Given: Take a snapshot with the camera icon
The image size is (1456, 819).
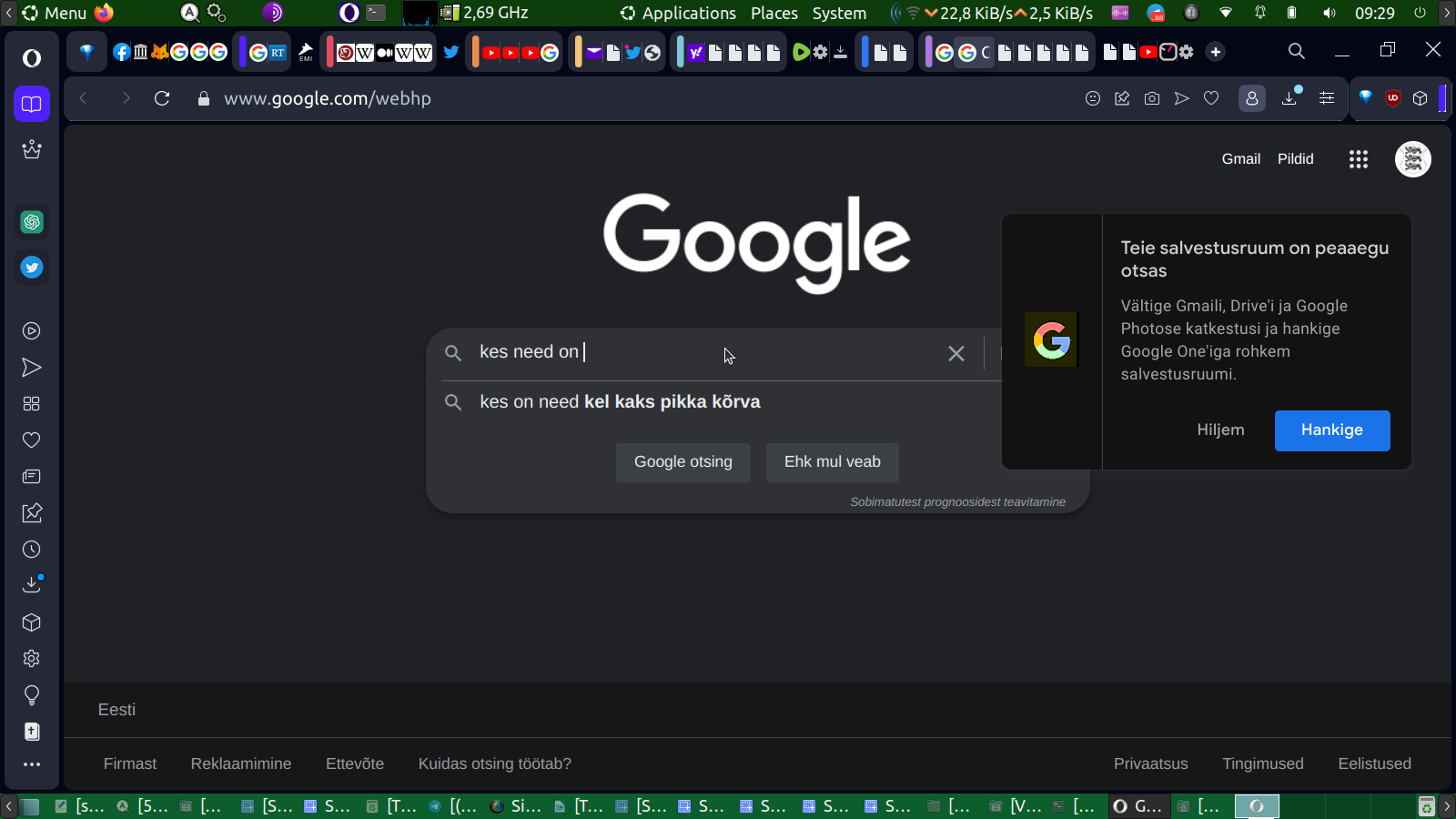Looking at the screenshot, I should click(x=1152, y=98).
